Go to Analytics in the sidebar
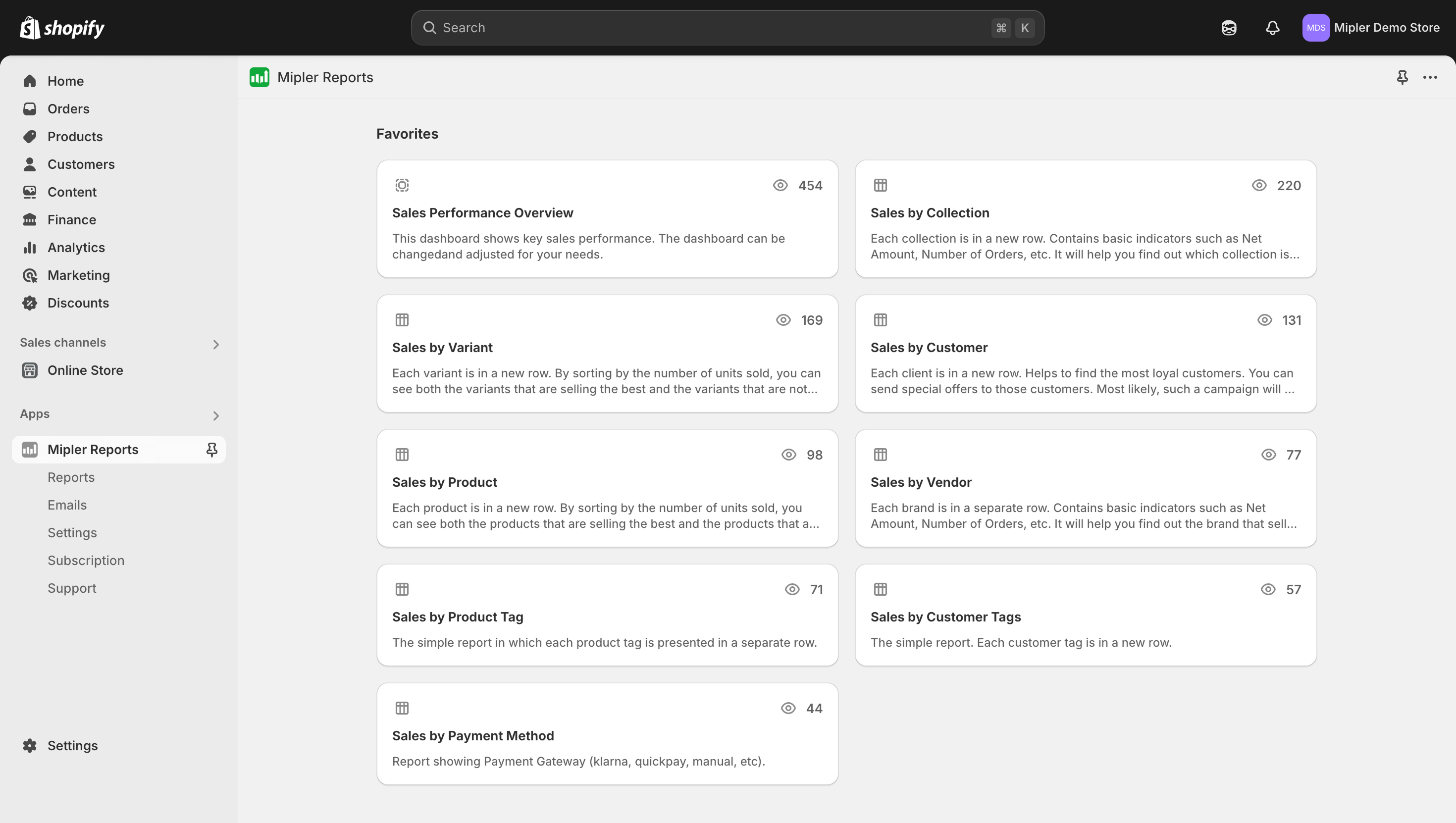Viewport: 1456px width, 823px height. (x=76, y=248)
